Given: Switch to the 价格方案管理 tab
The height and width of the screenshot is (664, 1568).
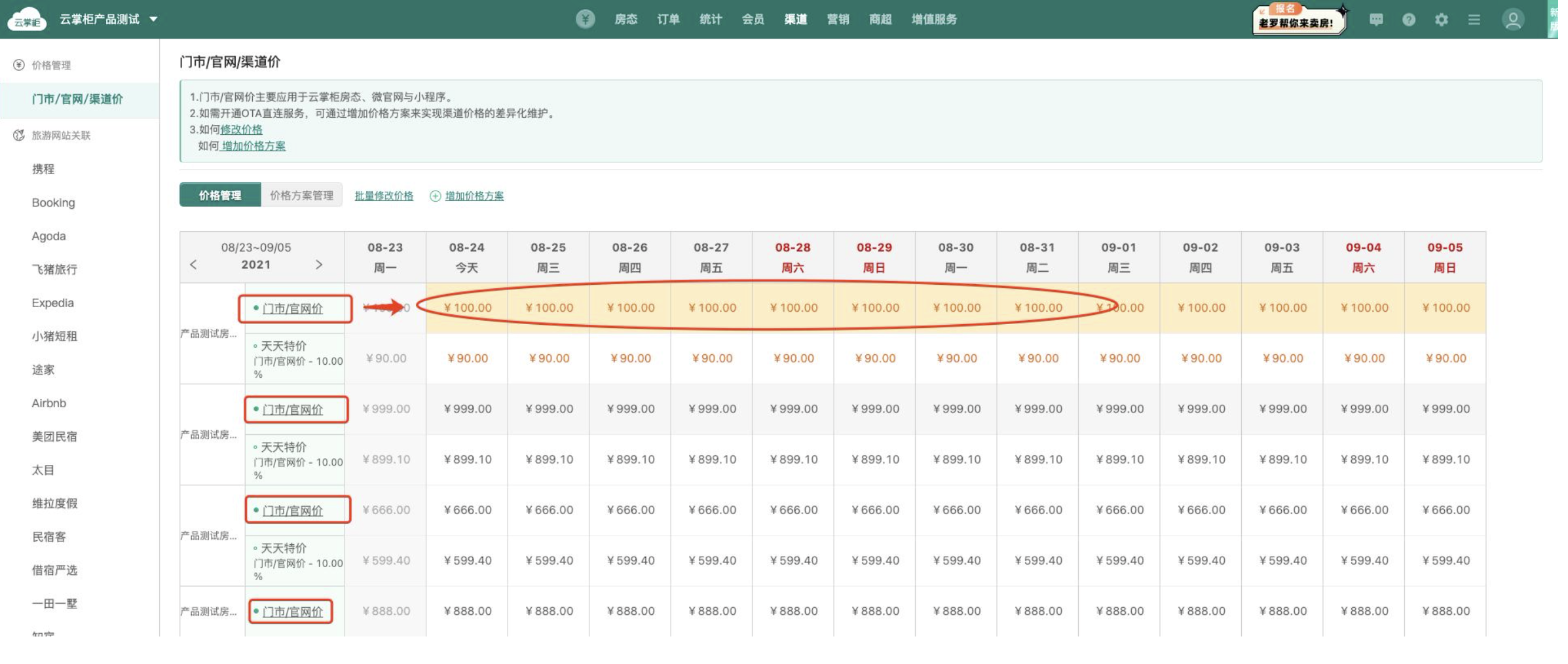Looking at the screenshot, I should [301, 195].
